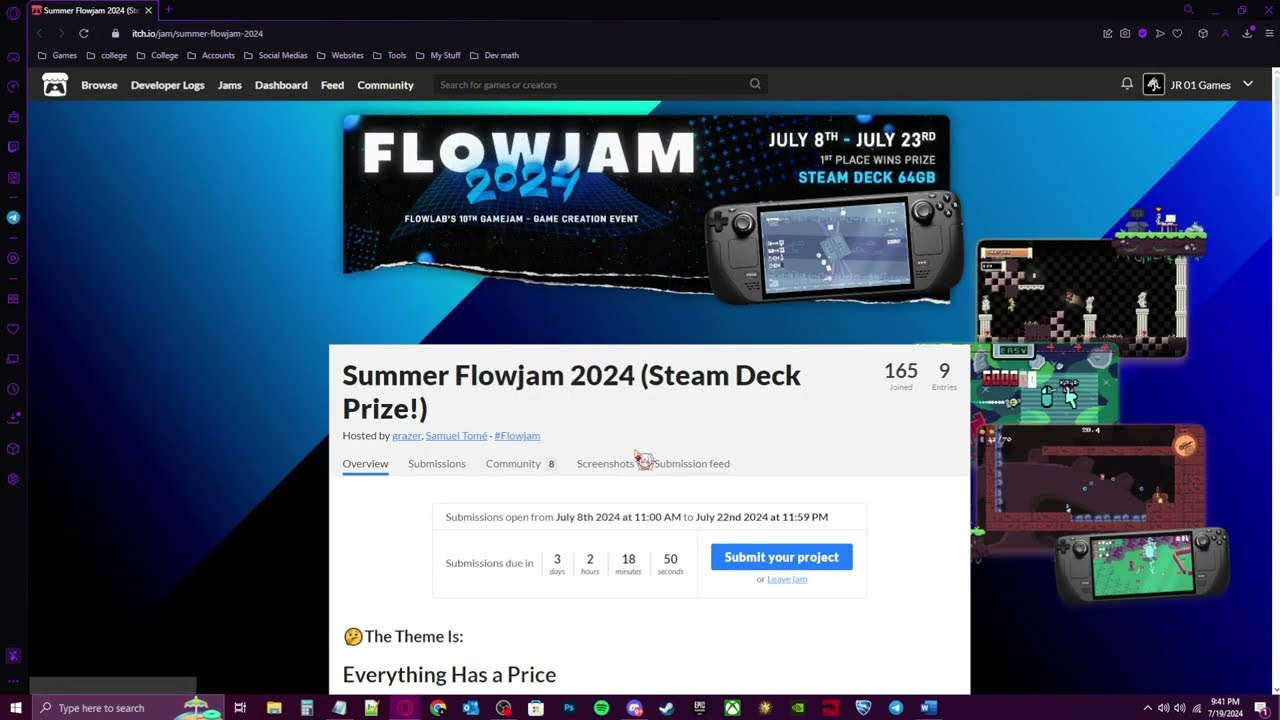1280x720 pixels.
Task: Open the Windows Start menu
Action: click(15, 708)
